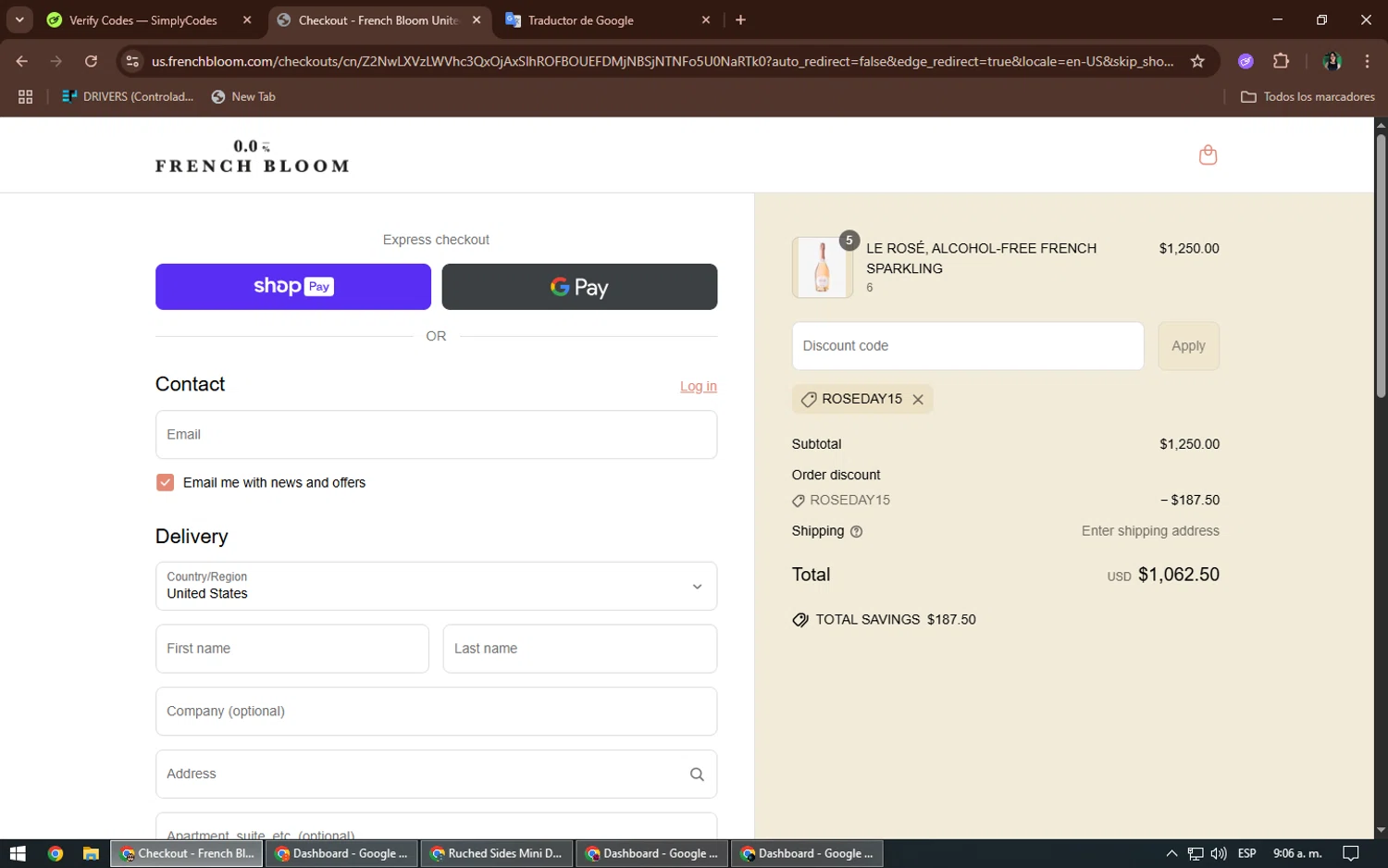Screen dimensions: 1388x868
Task: Open the New Tab bookmark
Action: (243, 96)
